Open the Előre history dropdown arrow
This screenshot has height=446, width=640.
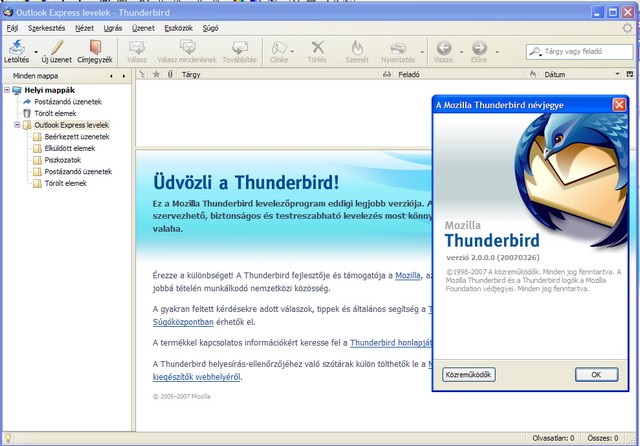(497, 52)
